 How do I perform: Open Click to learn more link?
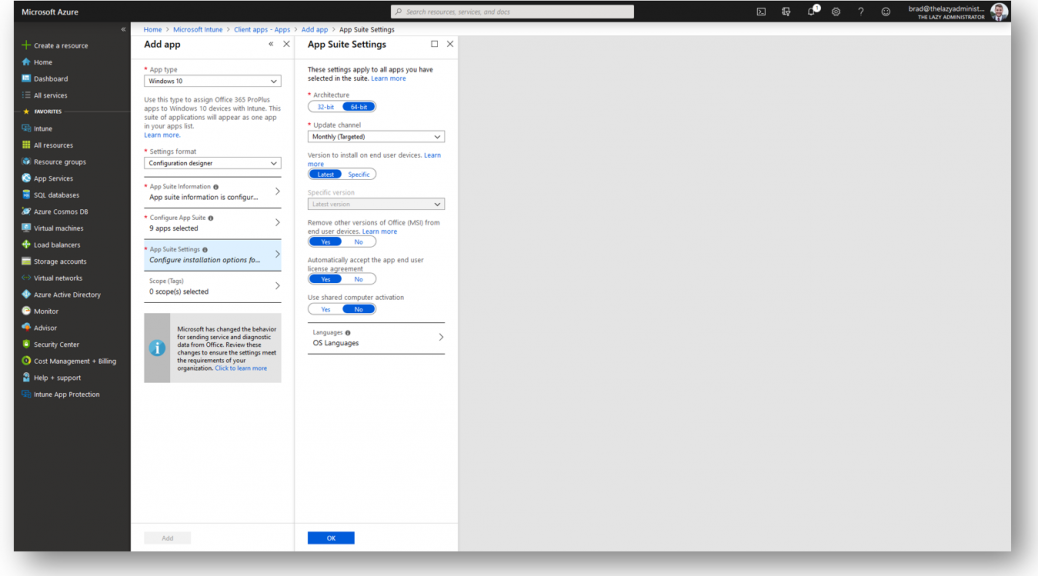[x=241, y=368]
